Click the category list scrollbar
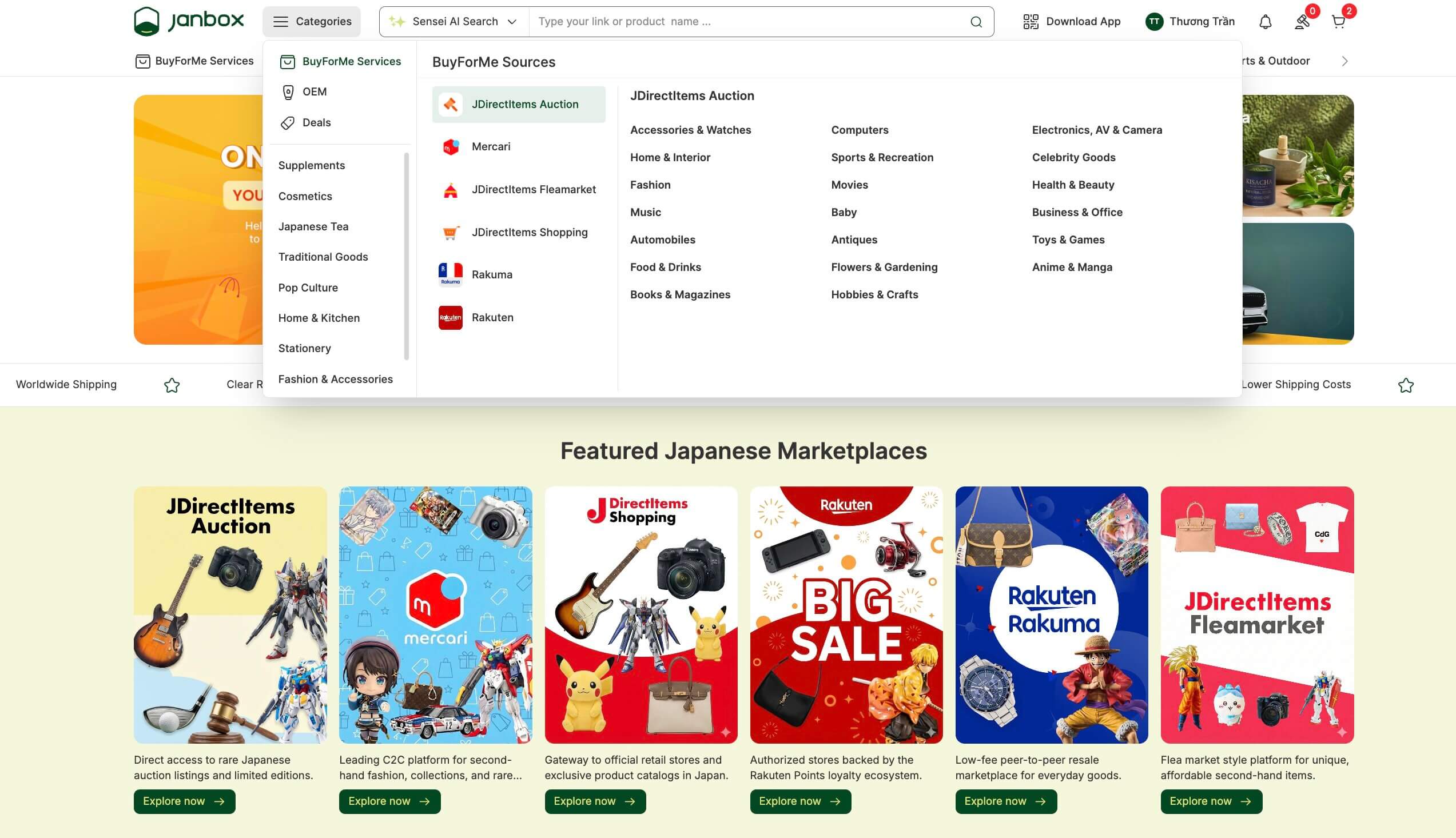This screenshot has width=1456, height=838. [x=407, y=256]
